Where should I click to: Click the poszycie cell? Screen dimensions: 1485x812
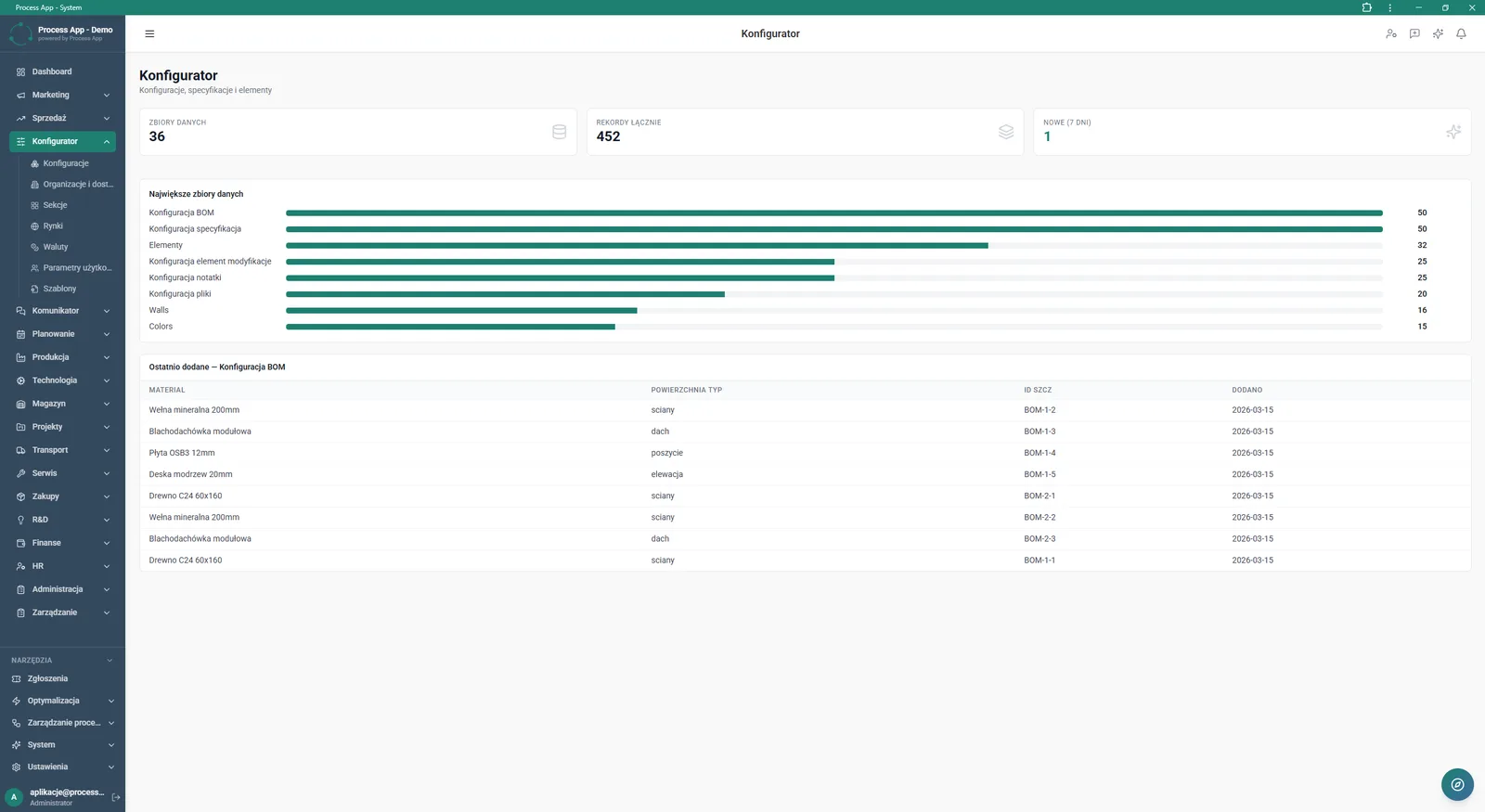click(x=666, y=453)
